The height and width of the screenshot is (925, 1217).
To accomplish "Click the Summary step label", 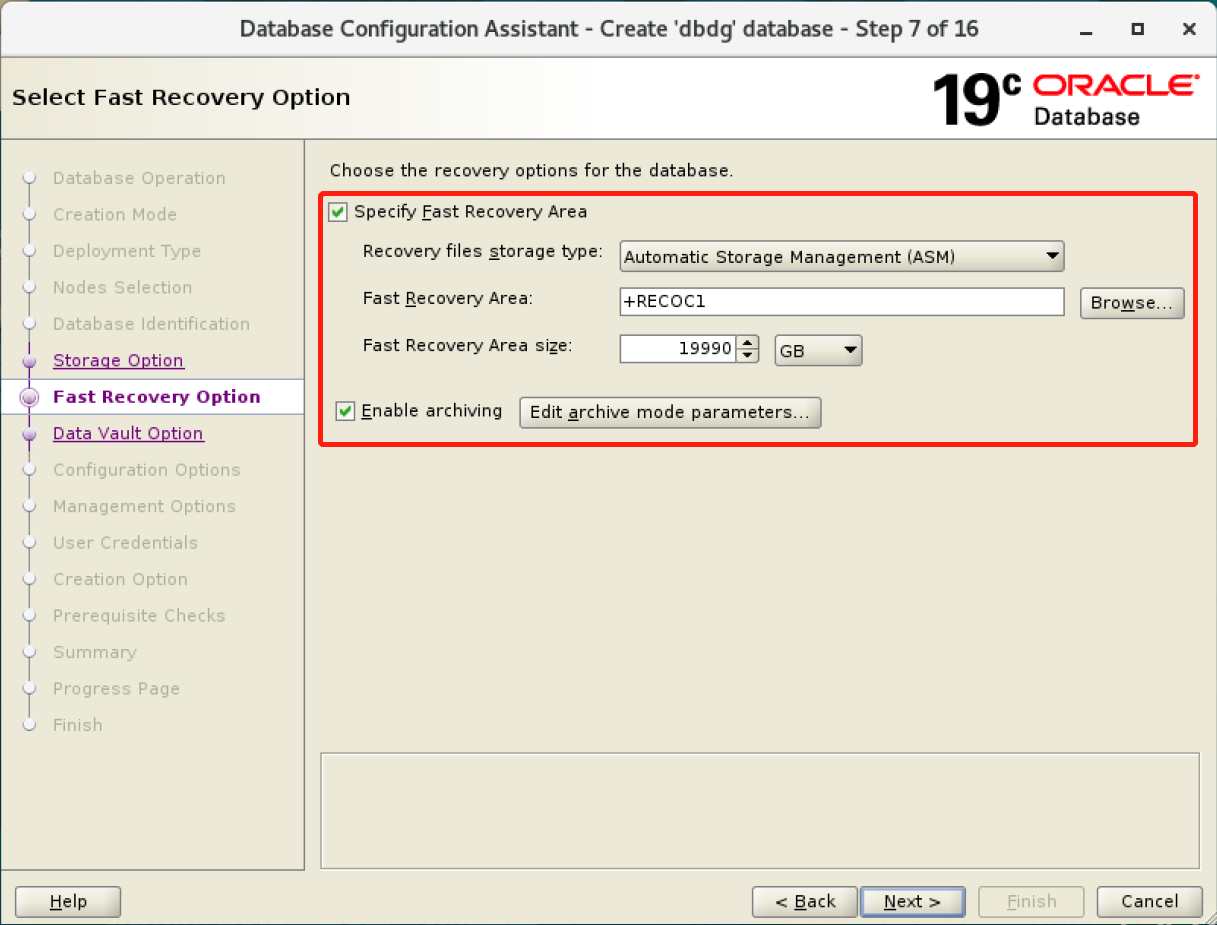I will tap(95, 652).
